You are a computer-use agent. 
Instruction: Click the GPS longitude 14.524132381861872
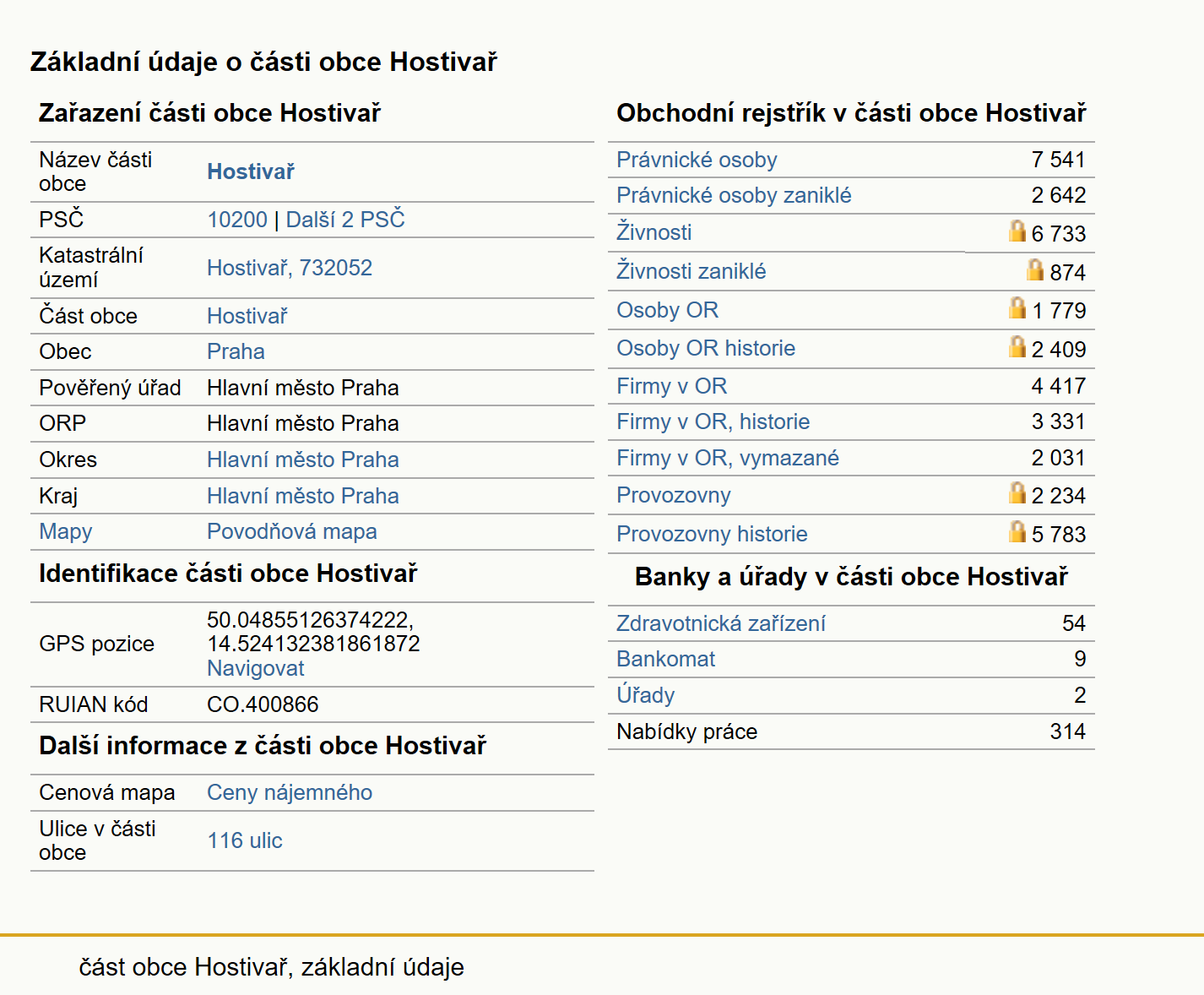(313, 644)
